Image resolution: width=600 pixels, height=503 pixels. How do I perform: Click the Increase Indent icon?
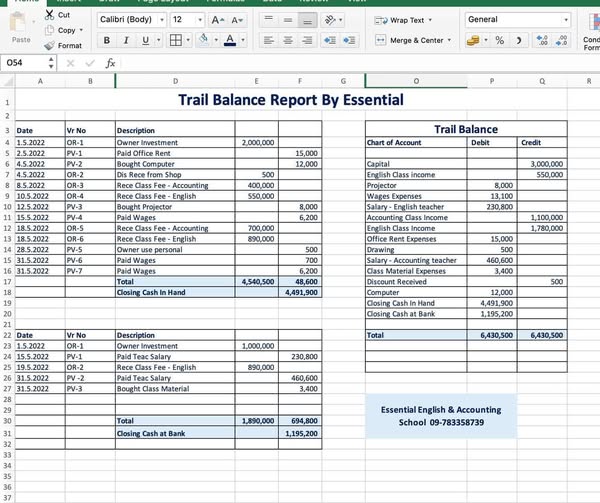tap(350, 40)
